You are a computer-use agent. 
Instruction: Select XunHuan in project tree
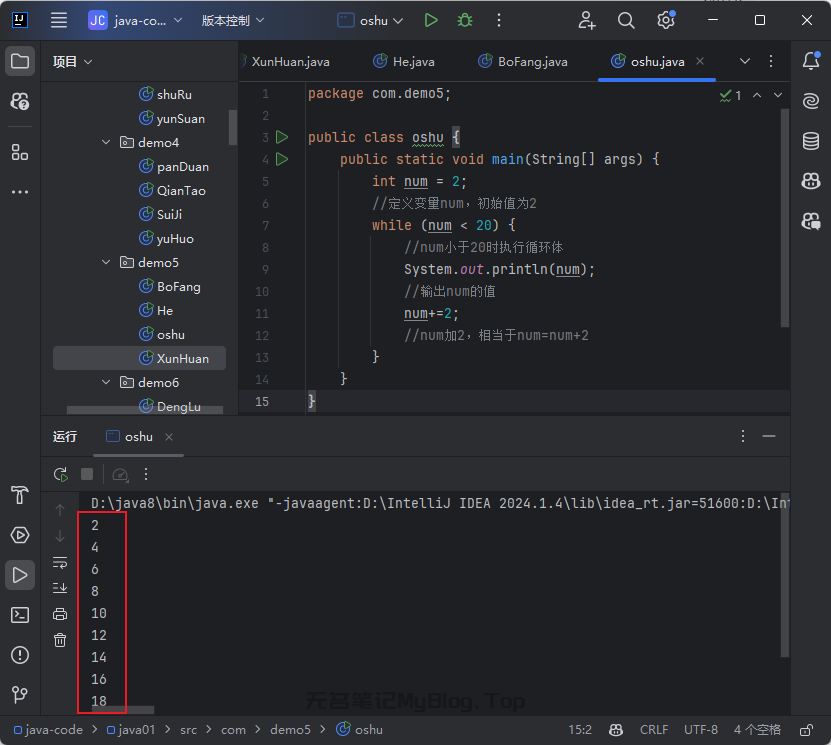[139, 359]
